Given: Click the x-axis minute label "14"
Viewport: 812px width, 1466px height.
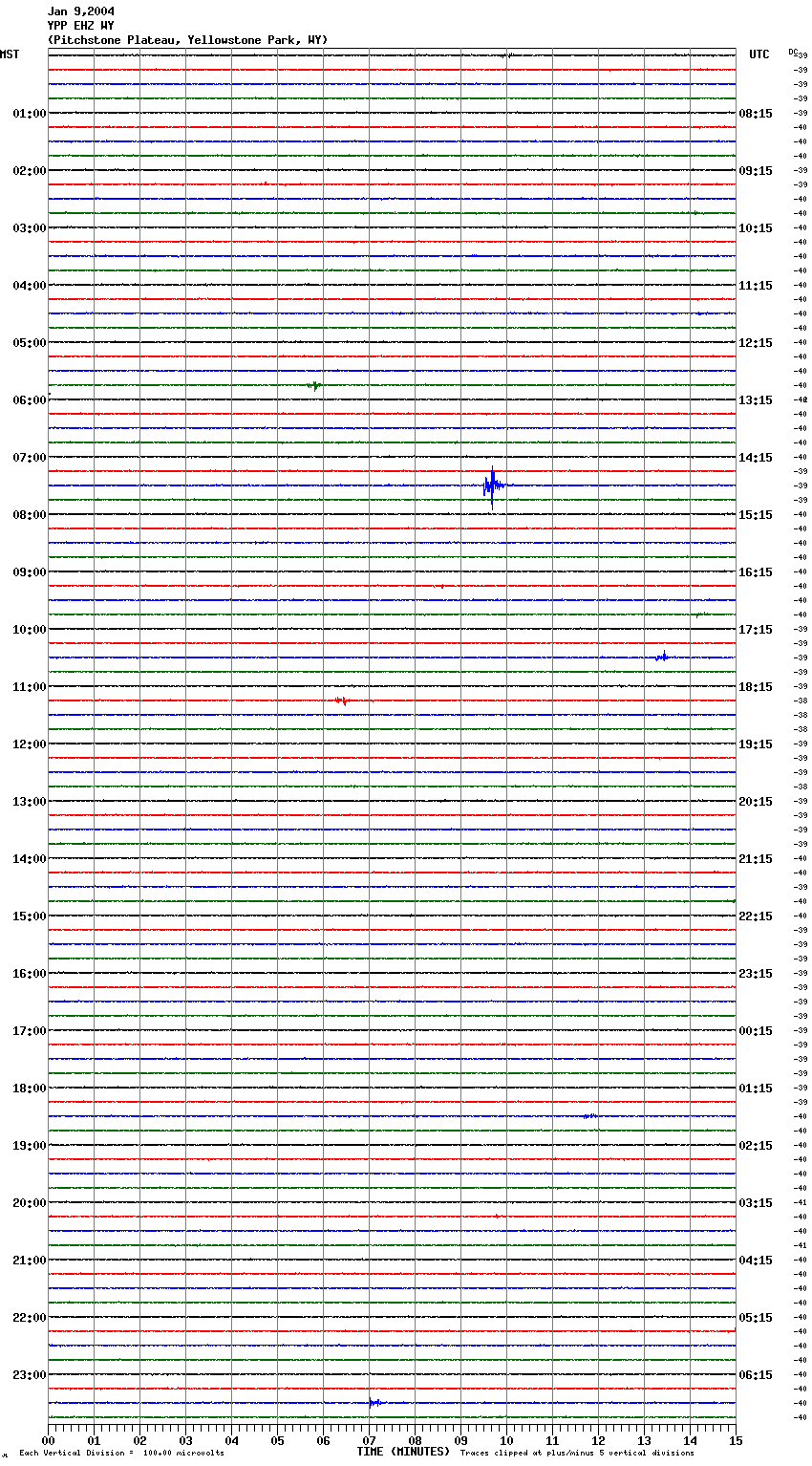Looking at the screenshot, I should tap(690, 1440).
